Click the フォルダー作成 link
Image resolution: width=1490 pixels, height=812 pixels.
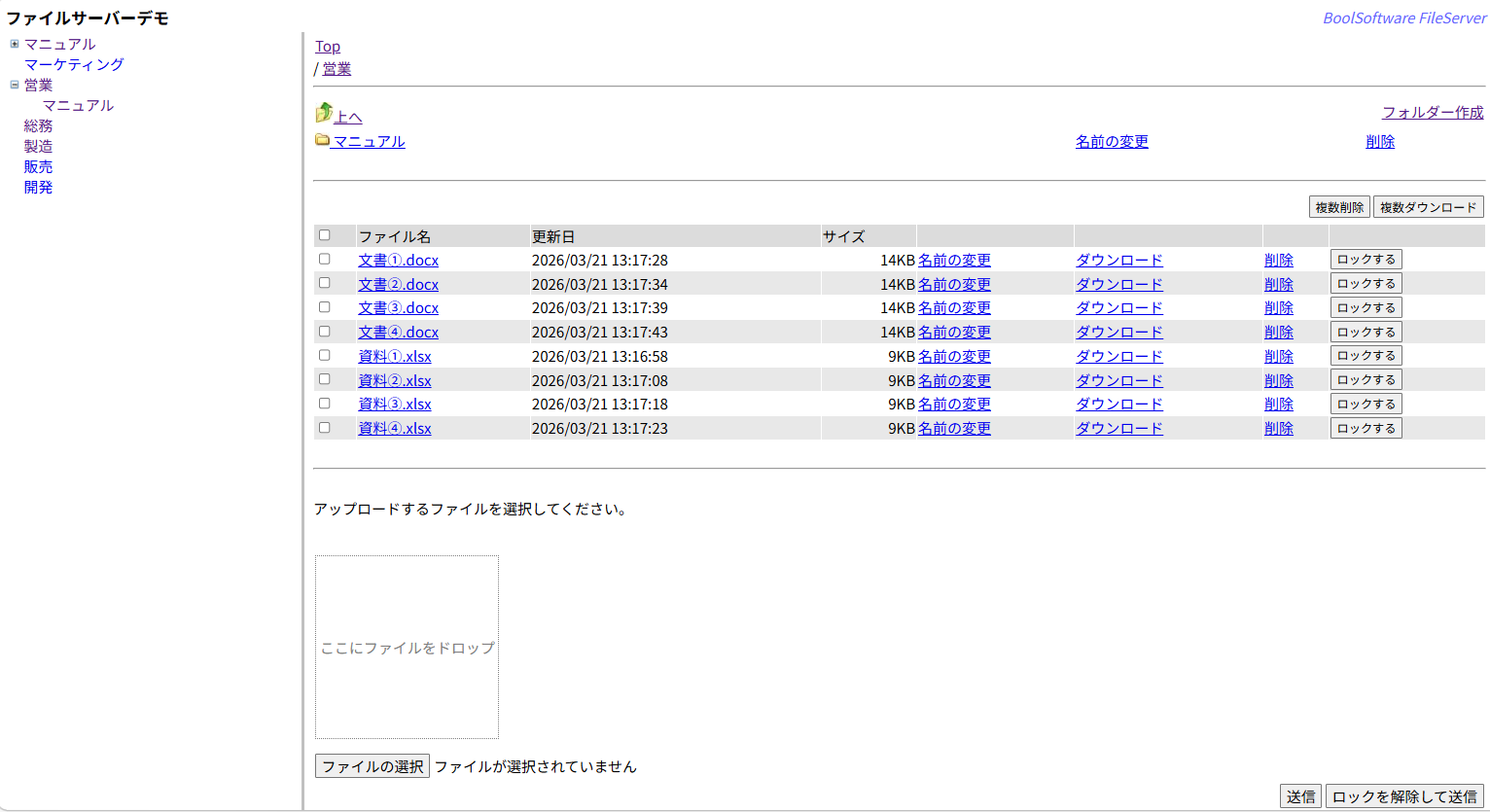tap(1433, 113)
